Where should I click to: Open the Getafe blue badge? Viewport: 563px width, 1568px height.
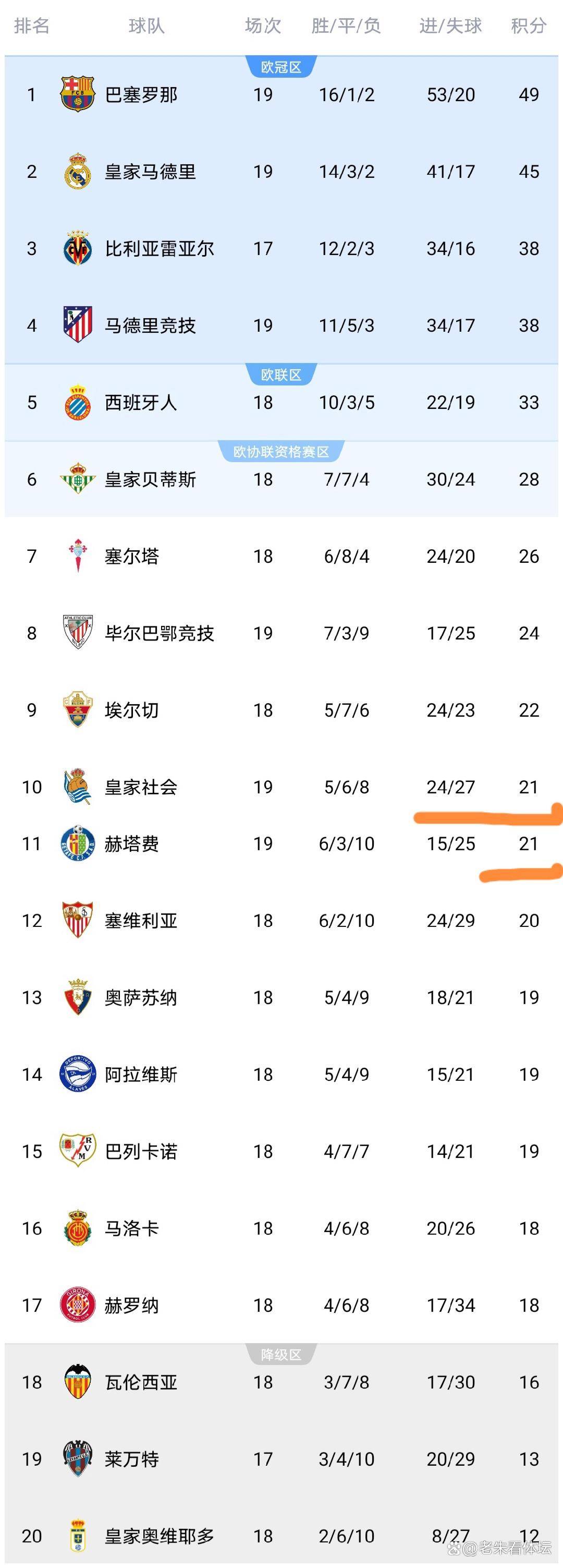click(77, 843)
